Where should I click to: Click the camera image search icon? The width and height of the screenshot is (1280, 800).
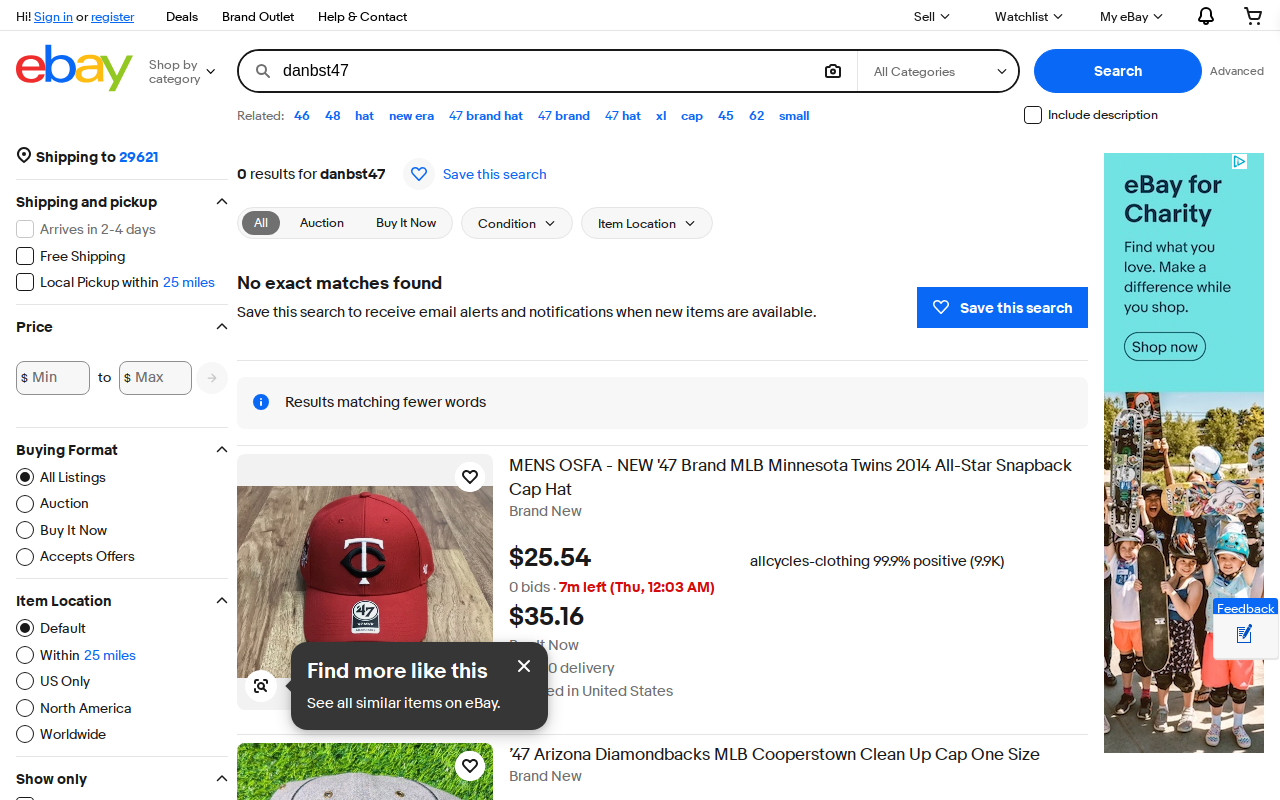click(833, 71)
